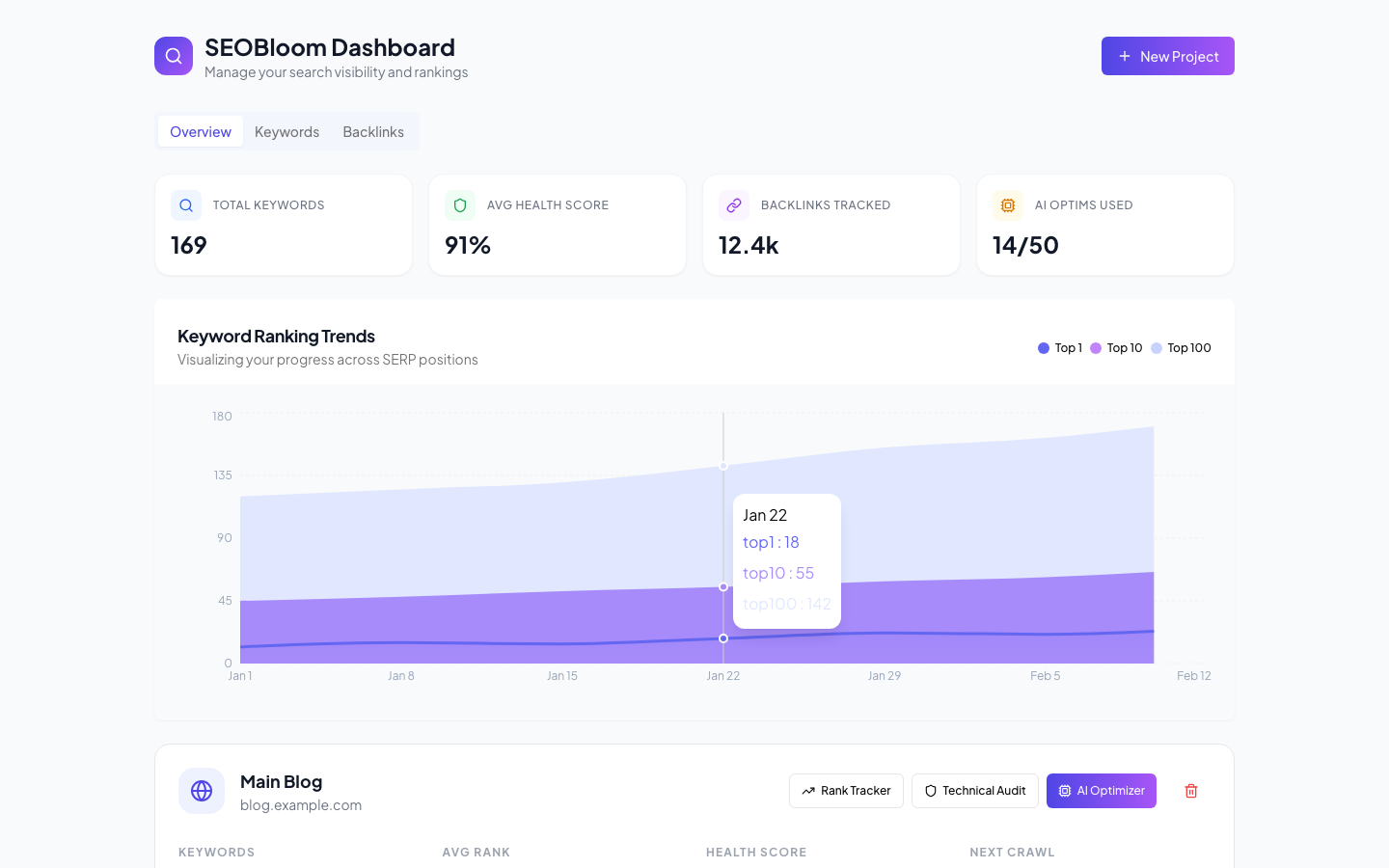Open the Keywords tab
This screenshot has height=868, width=1389.
286,131
